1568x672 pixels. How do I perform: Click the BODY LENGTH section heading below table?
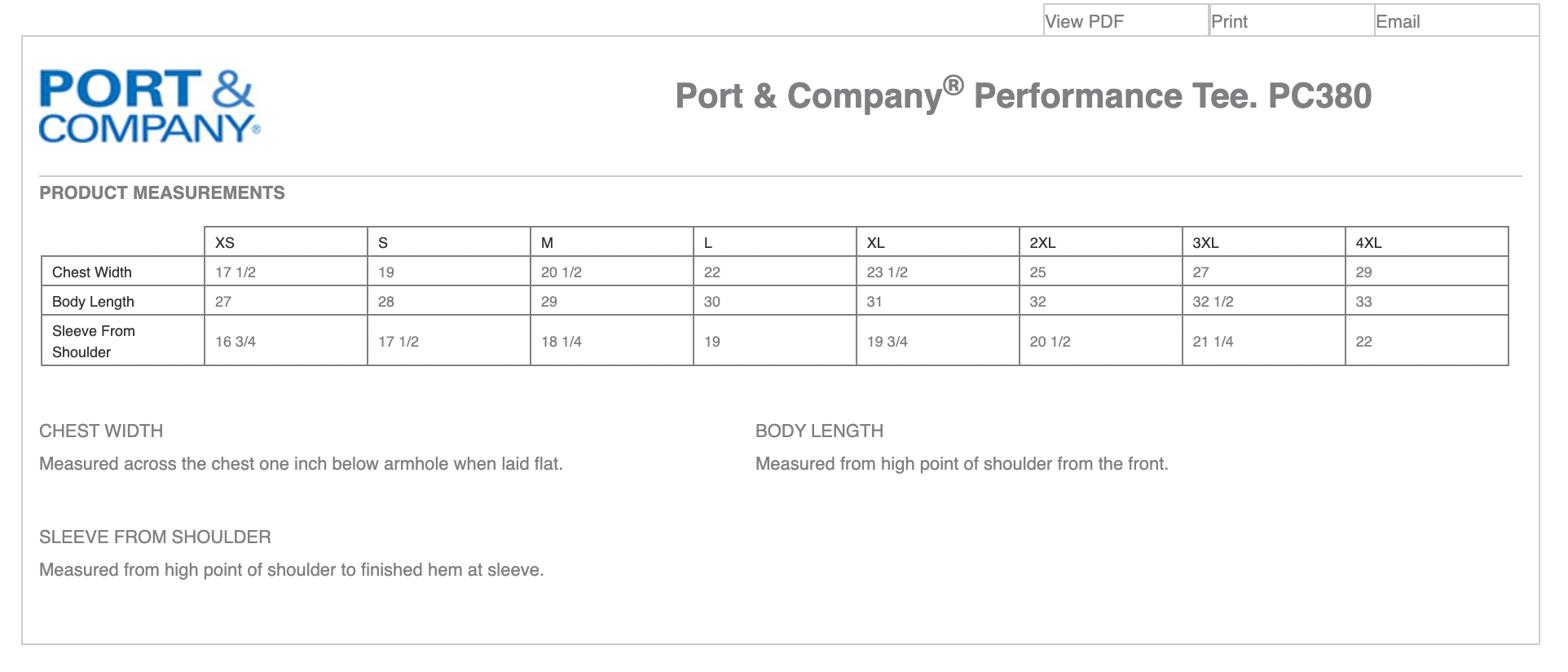[x=819, y=431]
